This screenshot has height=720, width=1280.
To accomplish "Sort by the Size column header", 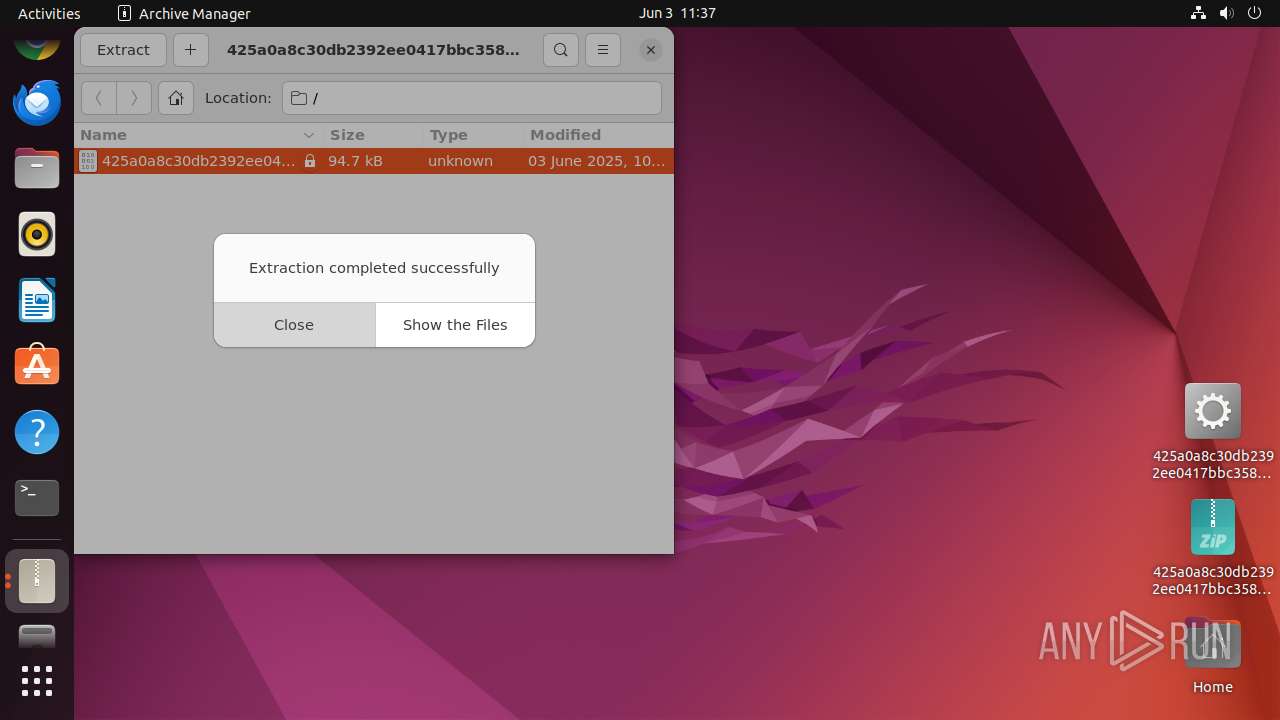I will 372,135.
